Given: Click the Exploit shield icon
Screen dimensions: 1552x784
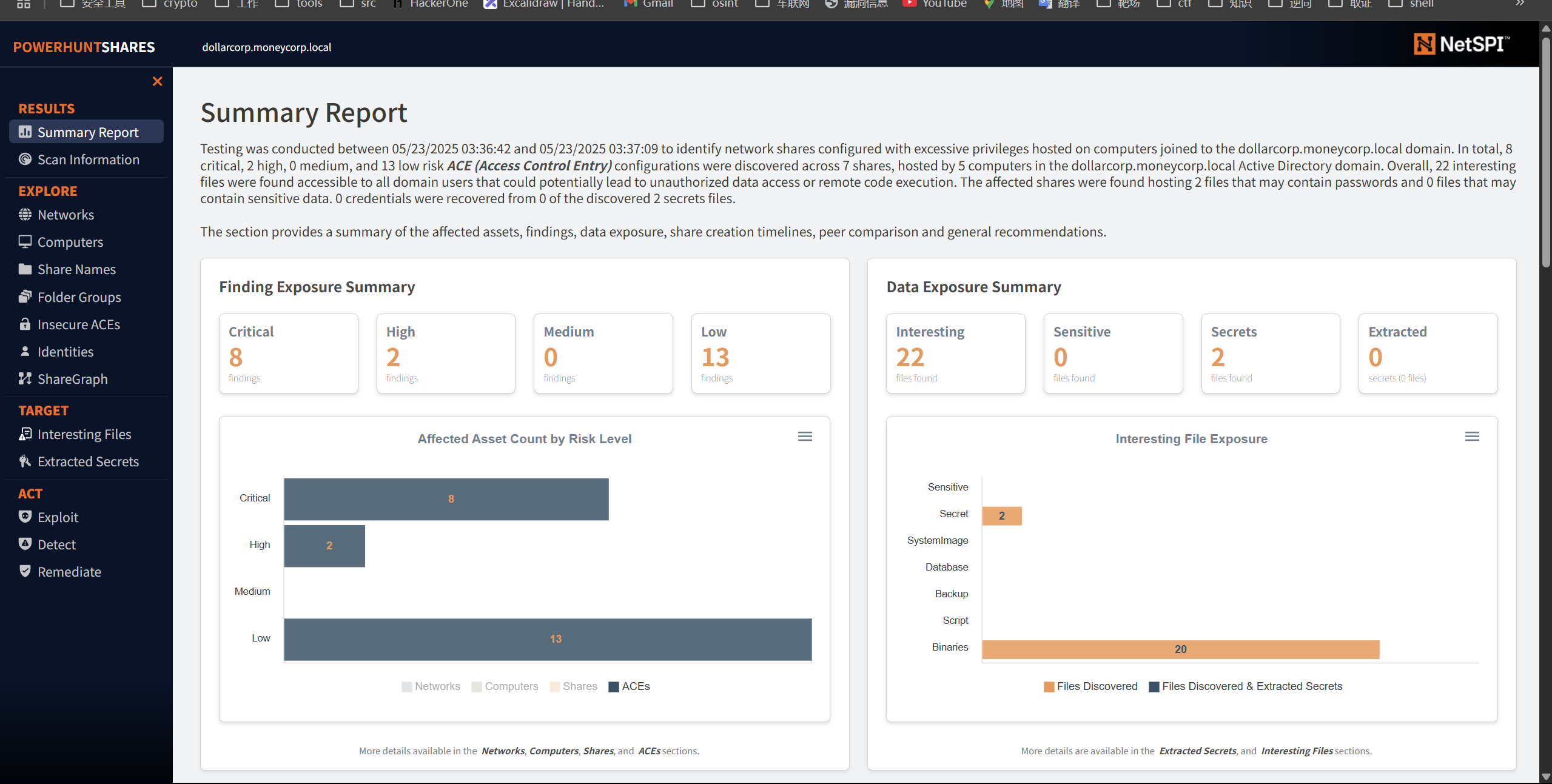Looking at the screenshot, I should (x=25, y=517).
